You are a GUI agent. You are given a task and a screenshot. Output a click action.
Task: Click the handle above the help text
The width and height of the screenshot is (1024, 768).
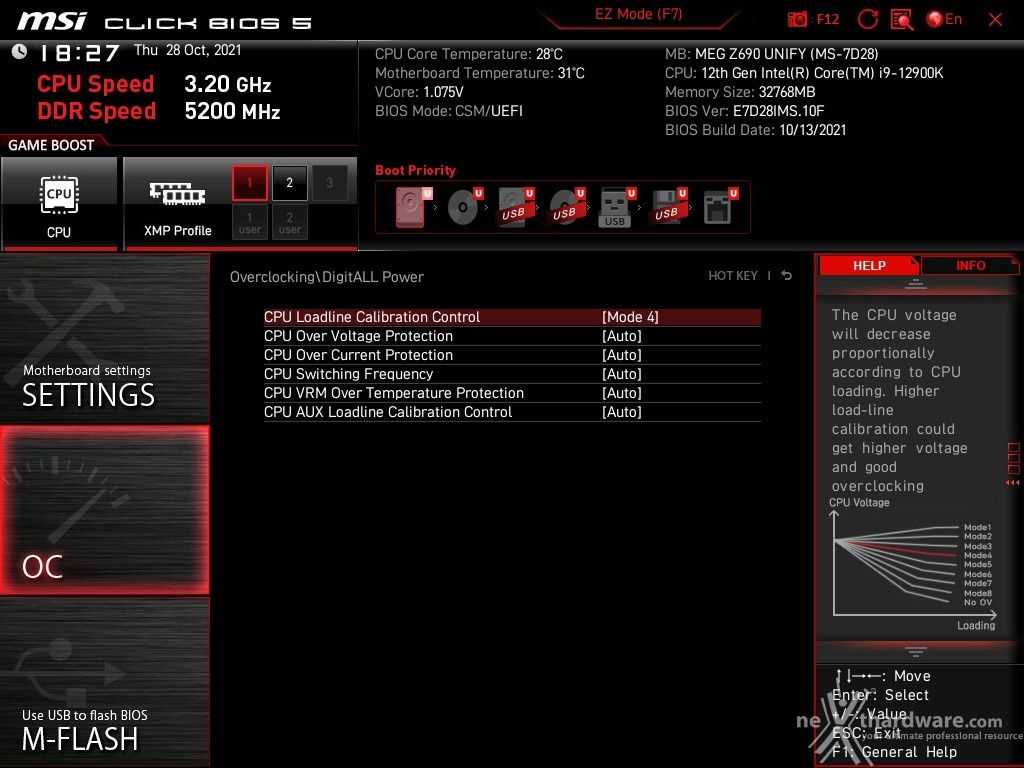[x=916, y=284]
